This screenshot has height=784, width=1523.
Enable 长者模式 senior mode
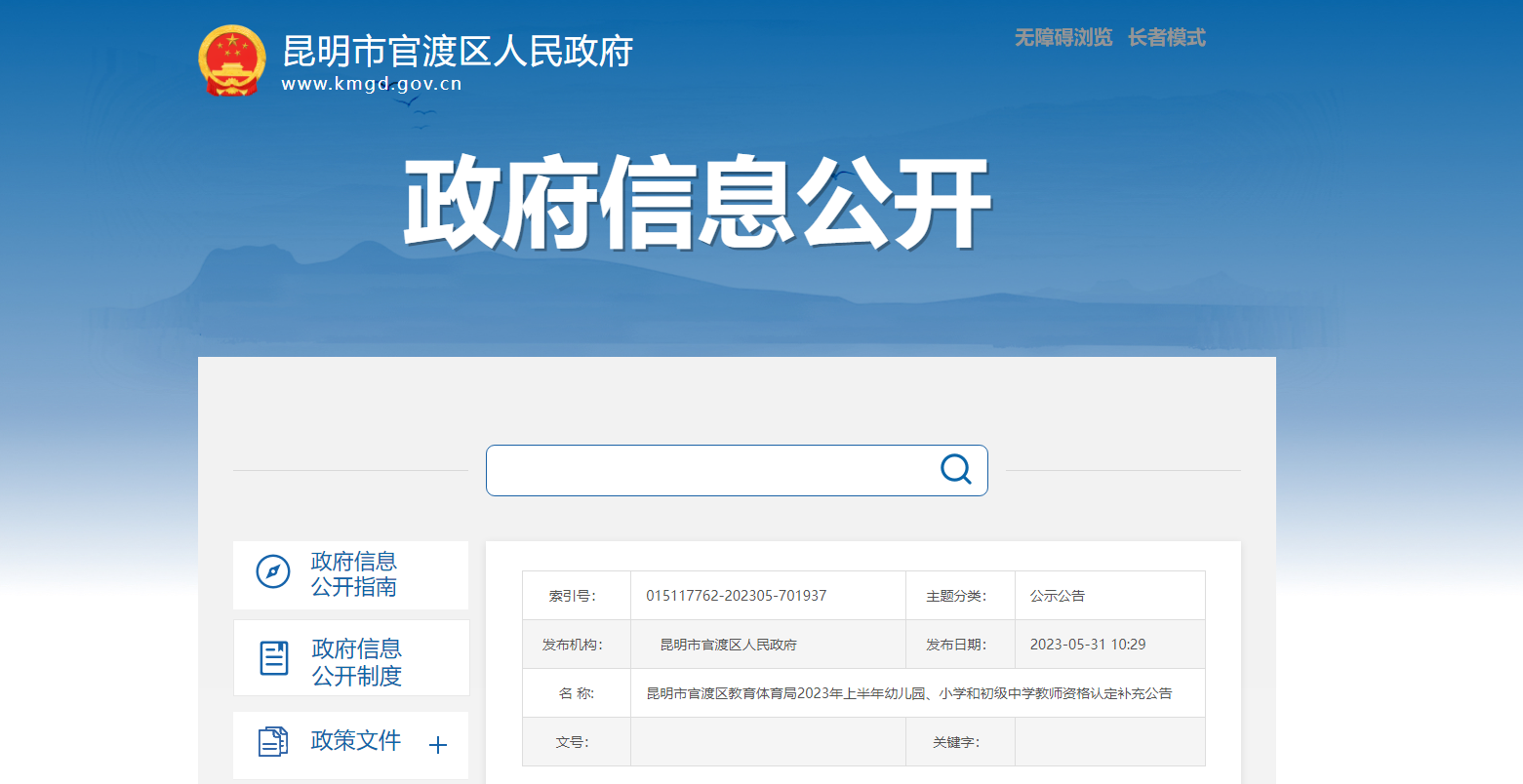(x=1166, y=38)
